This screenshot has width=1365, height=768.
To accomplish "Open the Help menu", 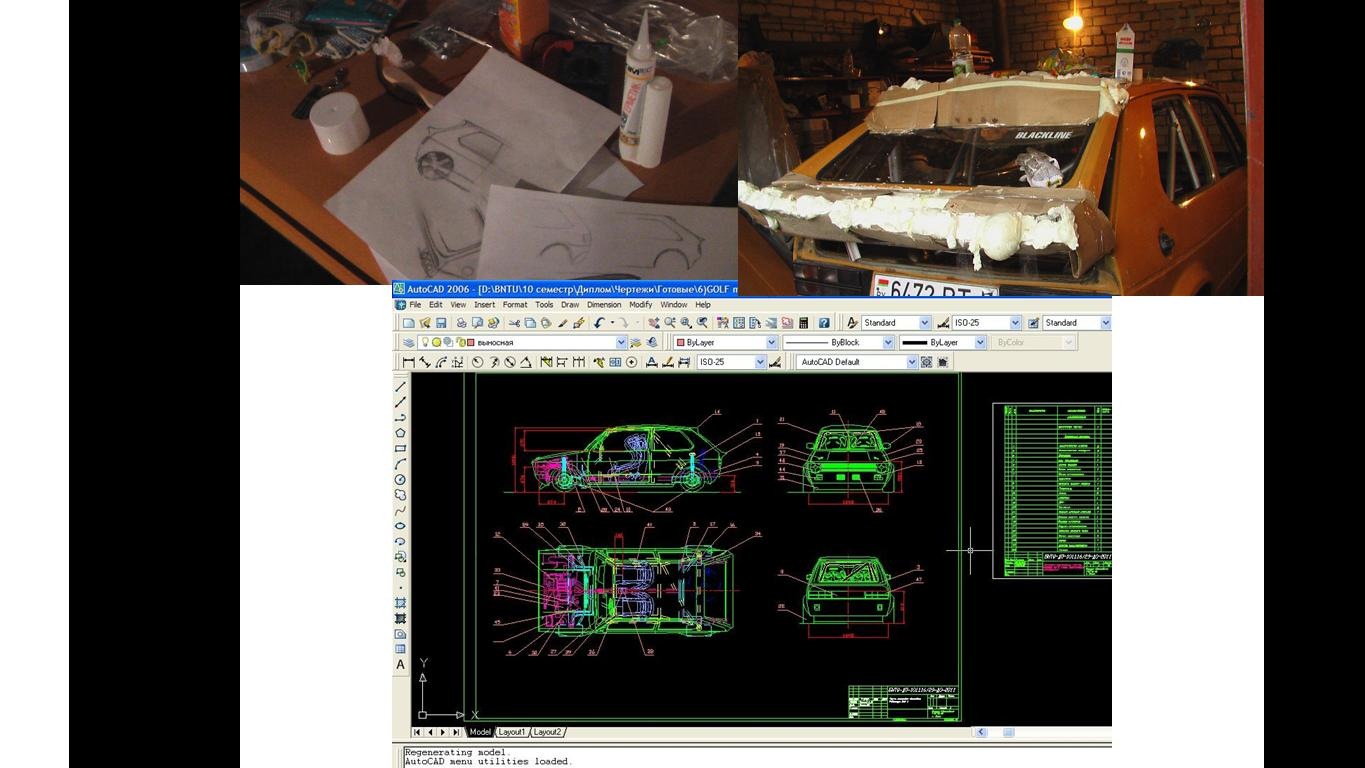I will (x=703, y=305).
